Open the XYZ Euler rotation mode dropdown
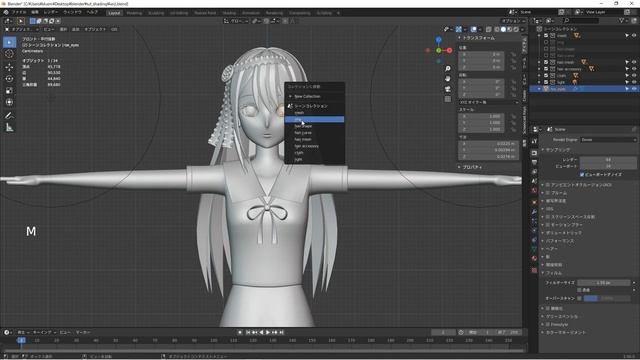This screenshot has width=640, height=360. point(489,102)
